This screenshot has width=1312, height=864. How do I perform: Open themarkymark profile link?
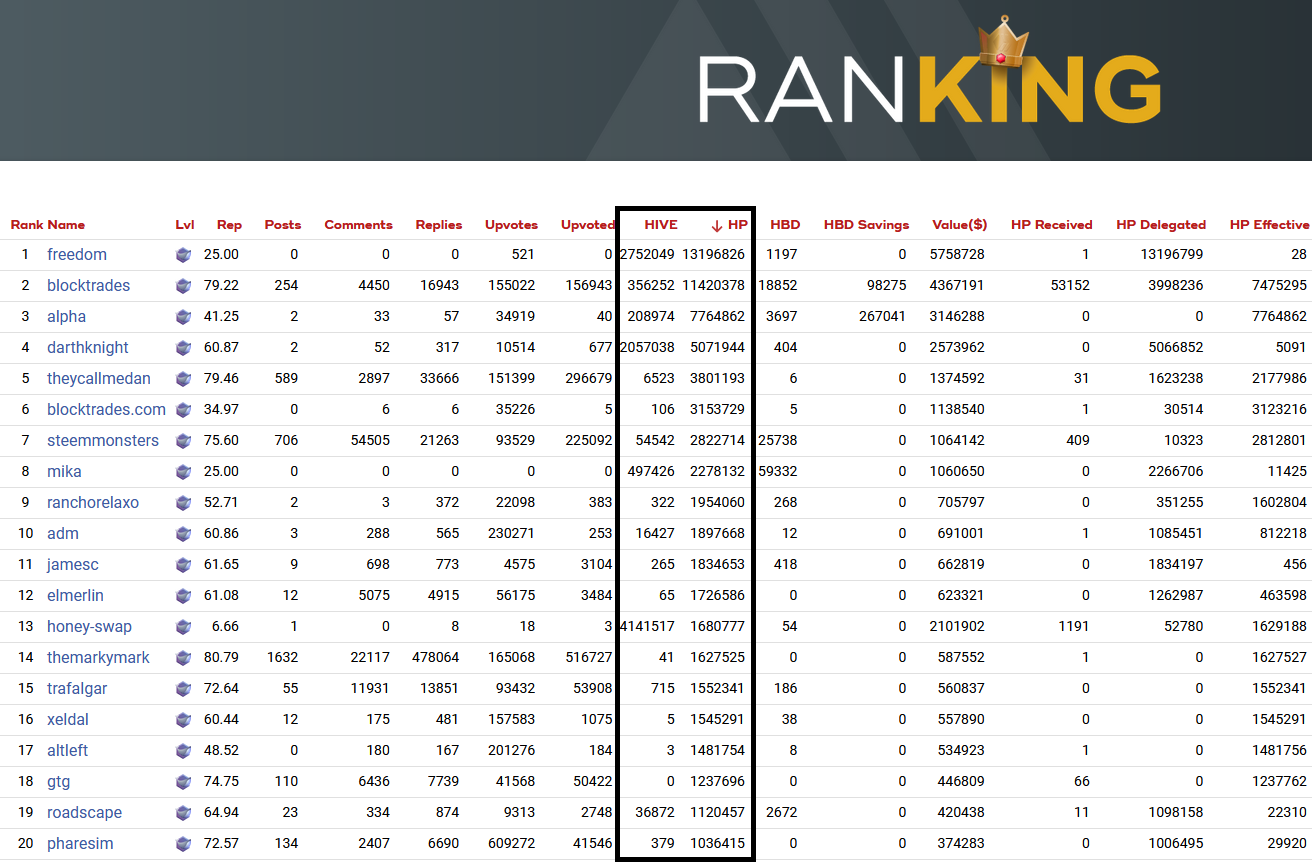pos(98,658)
